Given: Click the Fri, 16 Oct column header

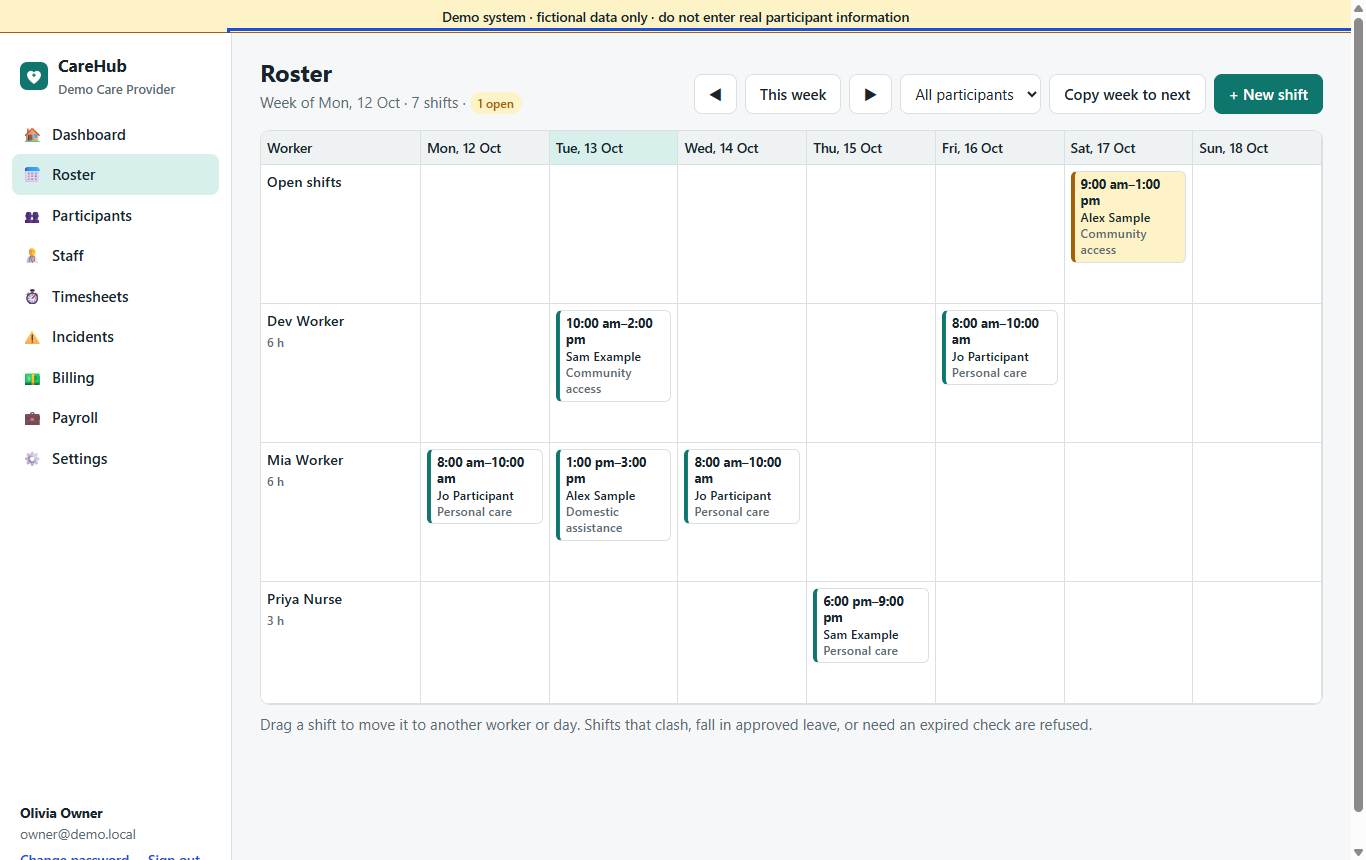Looking at the screenshot, I should point(999,148).
